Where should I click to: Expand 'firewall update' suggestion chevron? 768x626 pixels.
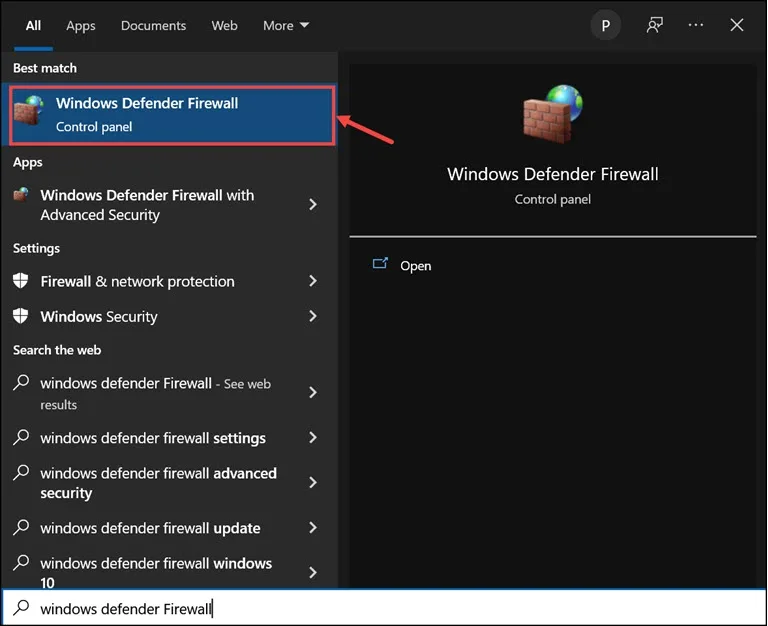(x=312, y=528)
